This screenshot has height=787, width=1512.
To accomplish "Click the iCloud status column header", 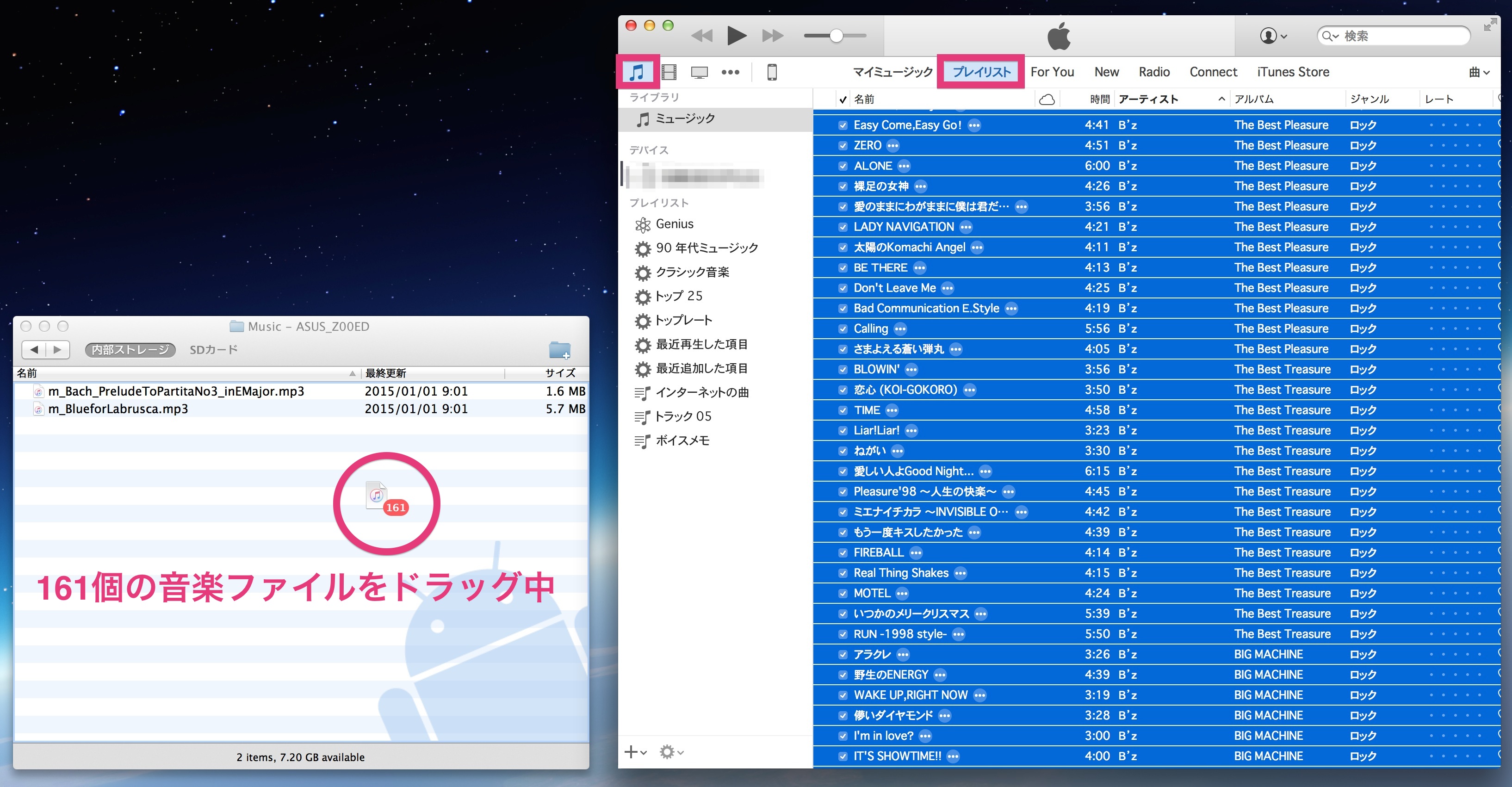I will (x=1047, y=99).
